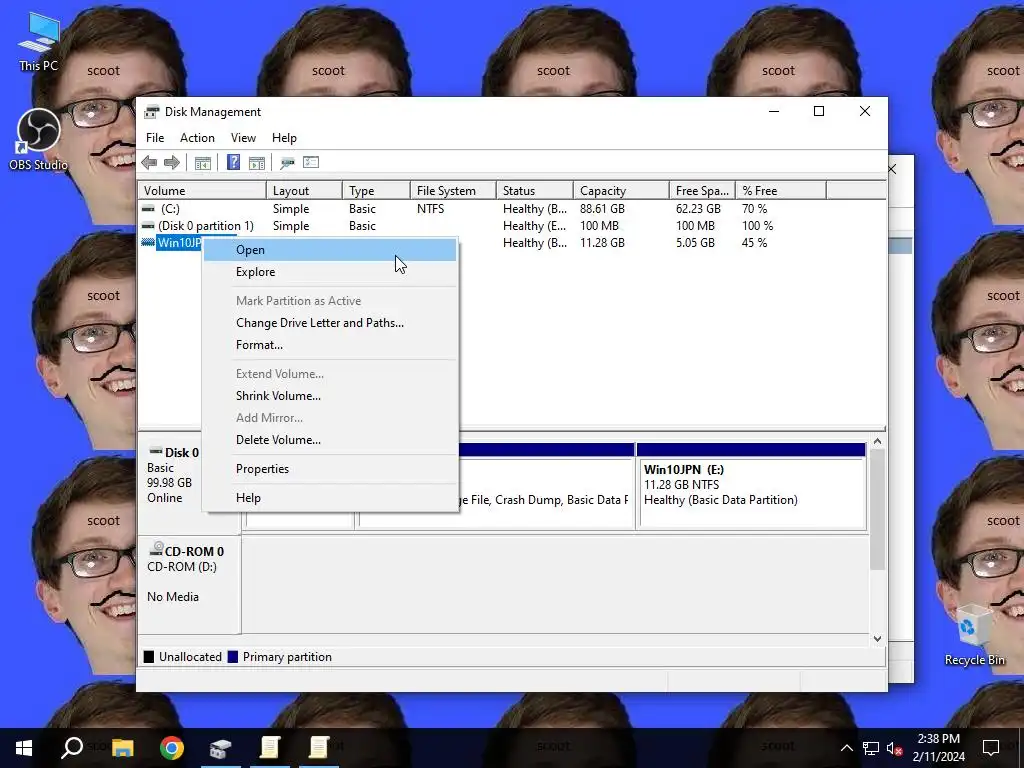Select drive icon beside Disk 0 partition 1

(148, 225)
